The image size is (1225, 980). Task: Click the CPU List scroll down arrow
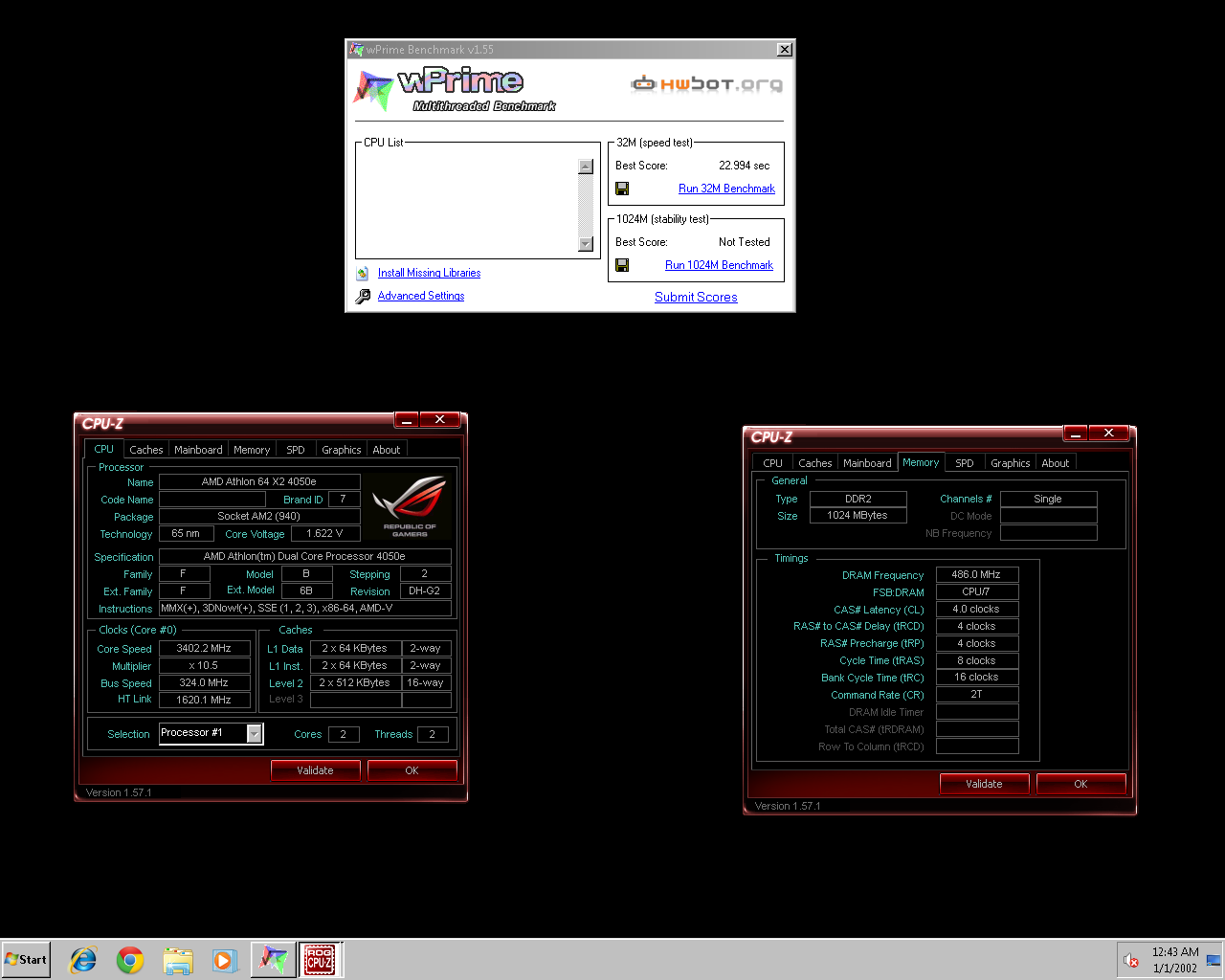pos(586,244)
